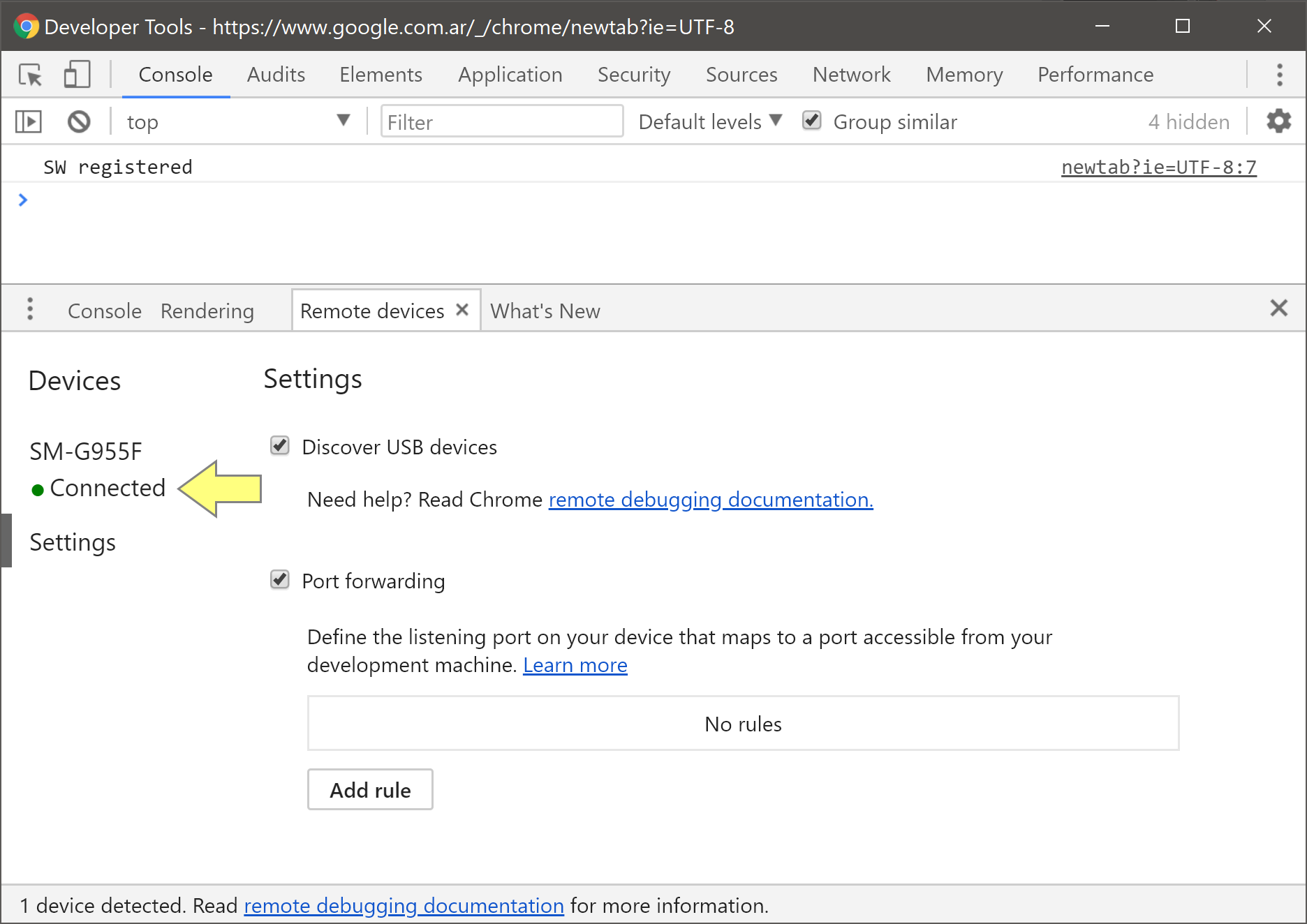Clear the console with the ban icon
This screenshot has width=1307, height=924.
(x=79, y=122)
